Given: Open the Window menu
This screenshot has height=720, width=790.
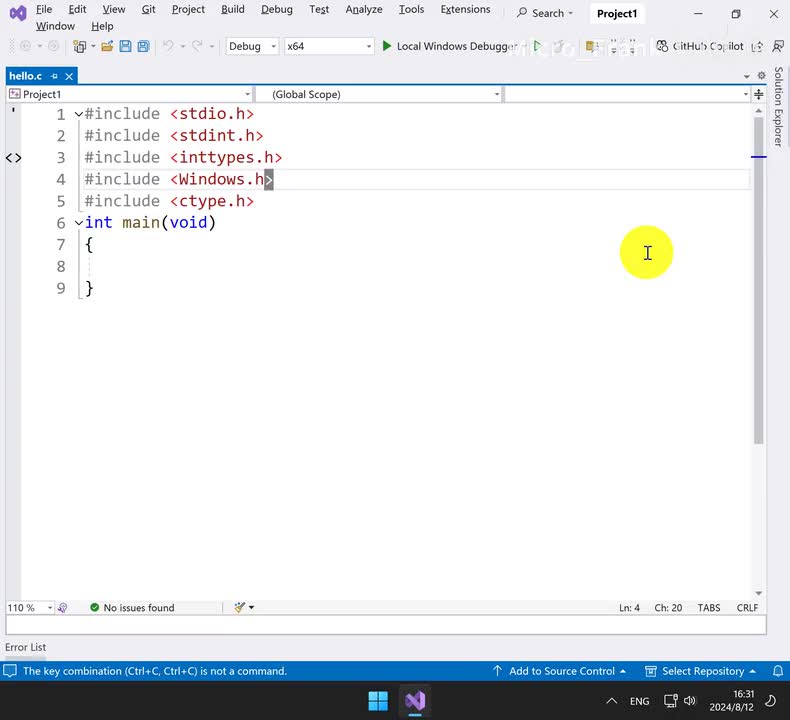Looking at the screenshot, I should (55, 26).
